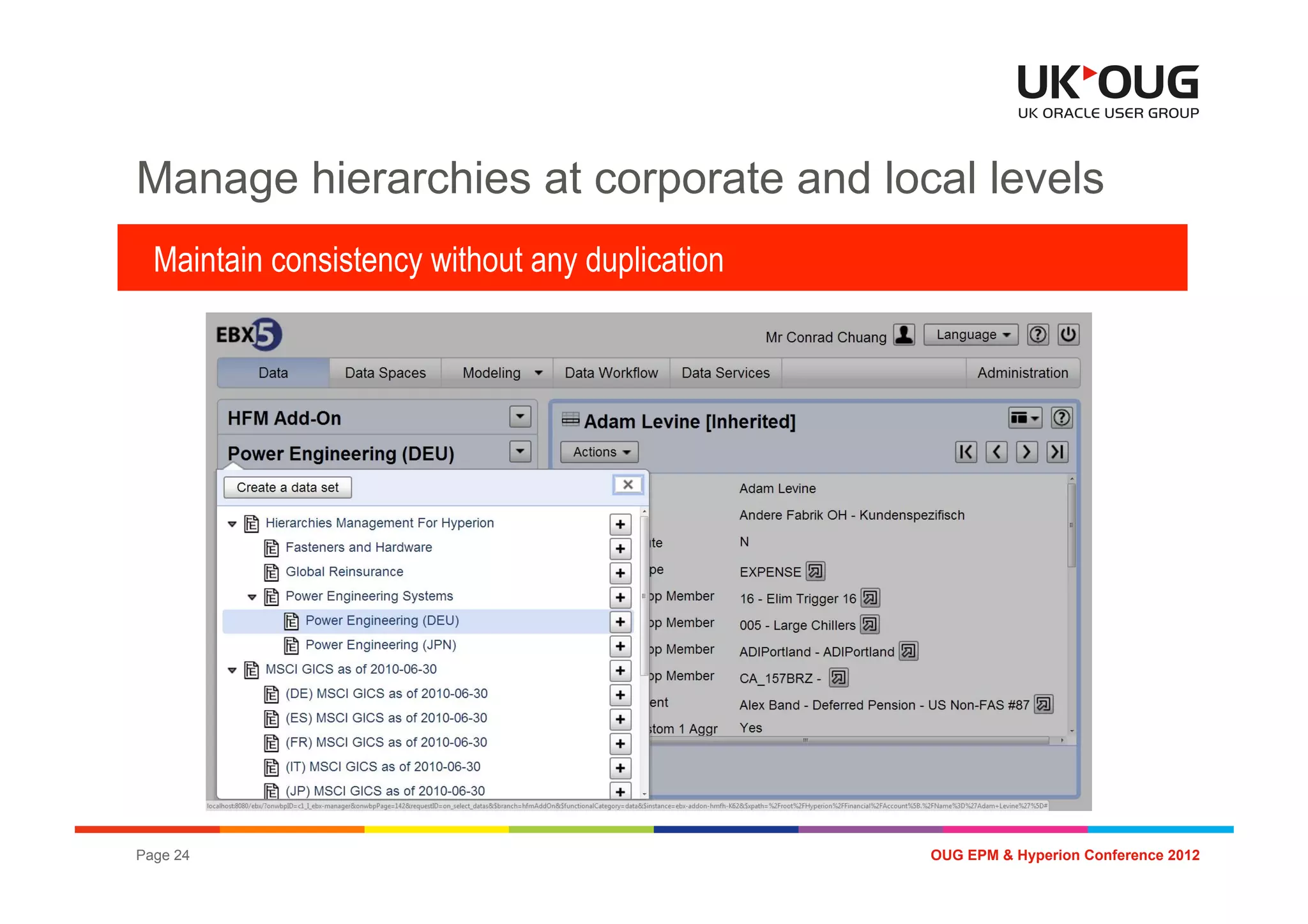The image size is (1308, 924).
Task: Open the Actions dropdown
Action: [599, 452]
